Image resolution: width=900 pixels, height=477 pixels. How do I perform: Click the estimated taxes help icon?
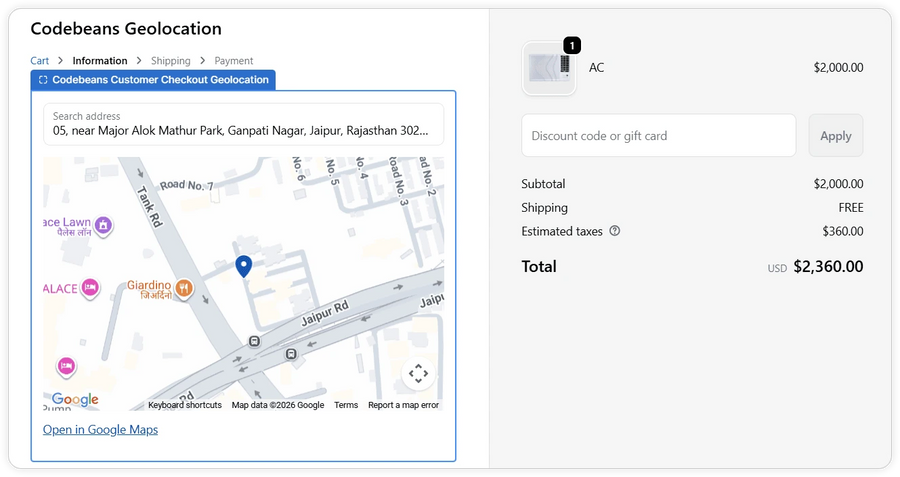[x=615, y=231]
